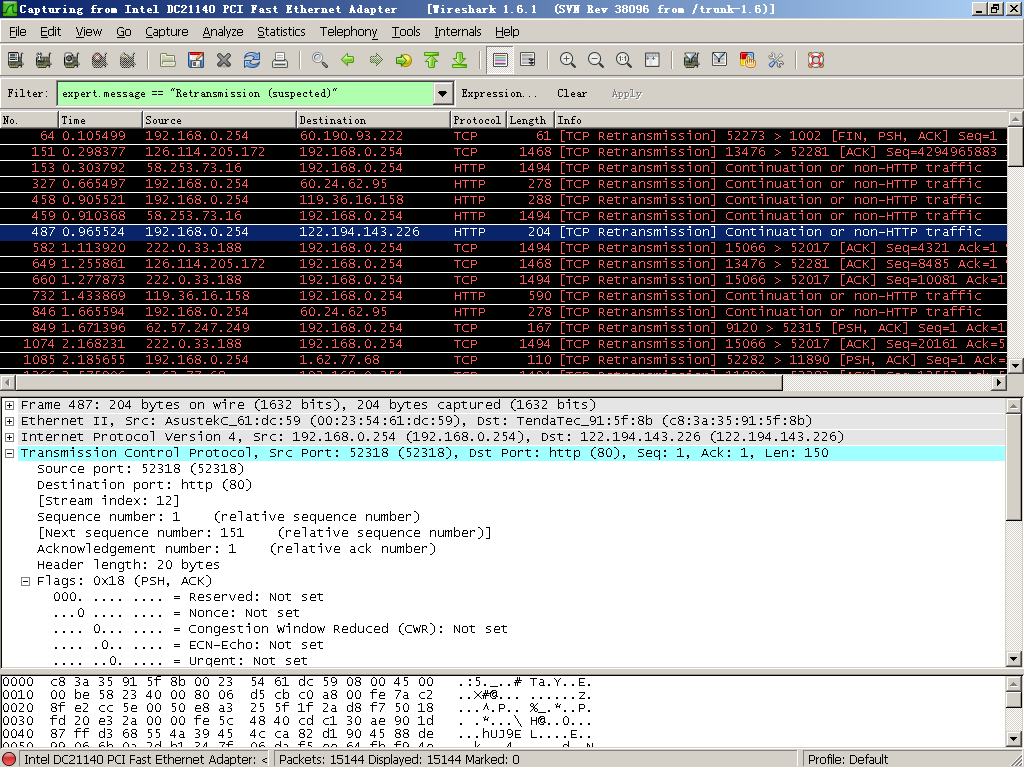Expand the Ethernet II tree node
Image resolution: width=1024 pixels, height=768 pixels.
pyautogui.click(x=10, y=421)
